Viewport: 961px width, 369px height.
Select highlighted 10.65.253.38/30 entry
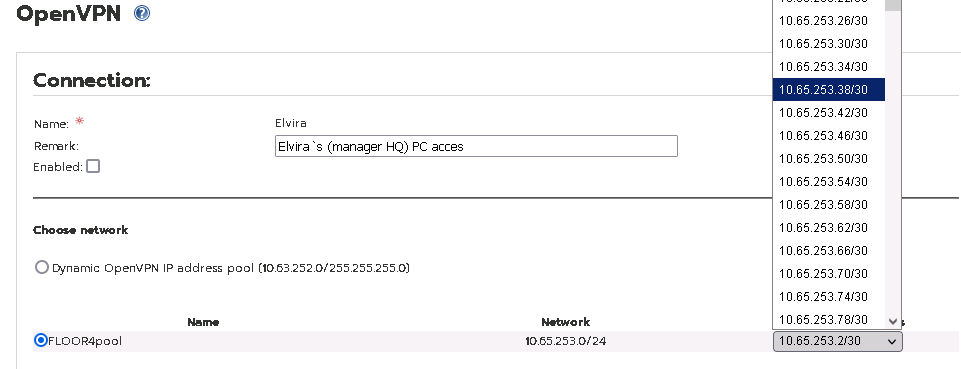[829, 89]
